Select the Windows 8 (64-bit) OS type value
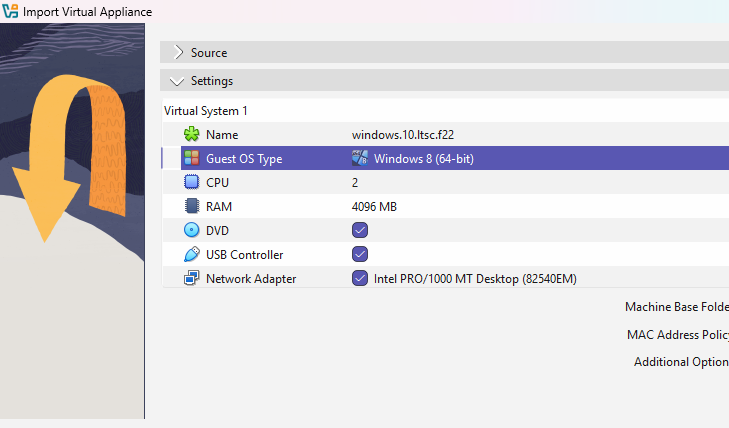 [423, 159]
